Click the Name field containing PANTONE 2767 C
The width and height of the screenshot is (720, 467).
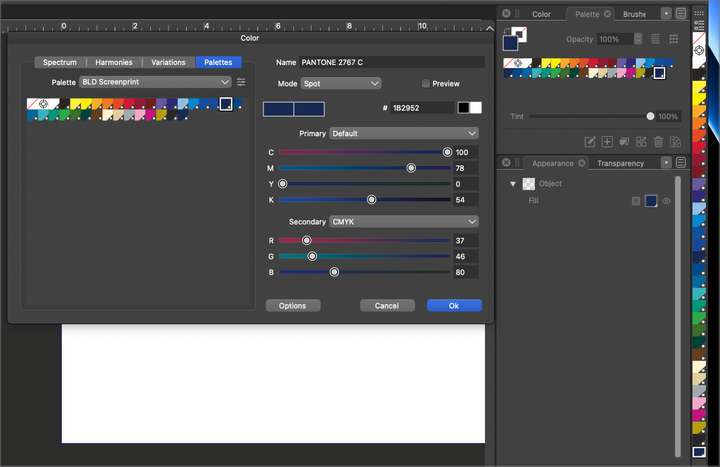[392, 62]
